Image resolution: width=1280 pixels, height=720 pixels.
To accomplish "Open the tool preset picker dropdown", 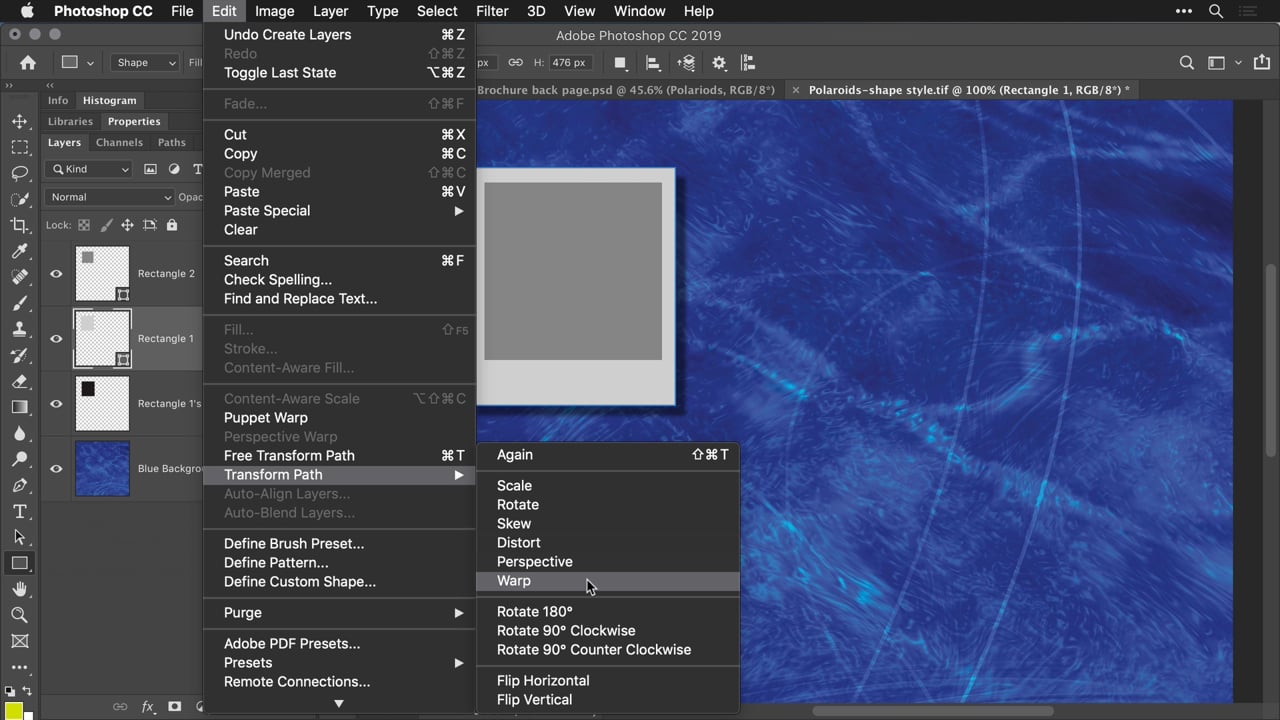I will click(78, 62).
